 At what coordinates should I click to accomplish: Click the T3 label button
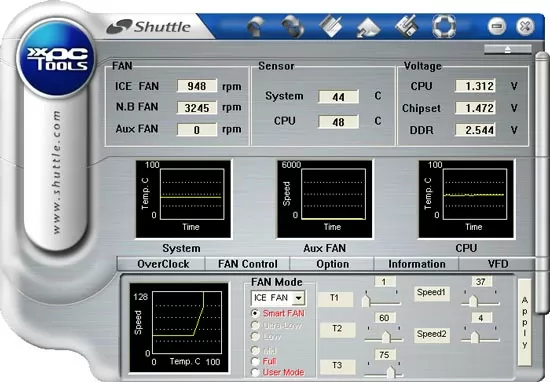(x=337, y=366)
